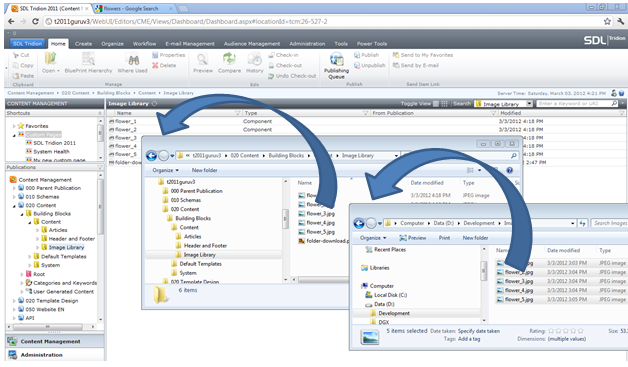Click Send by E-mail

point(416,65)
